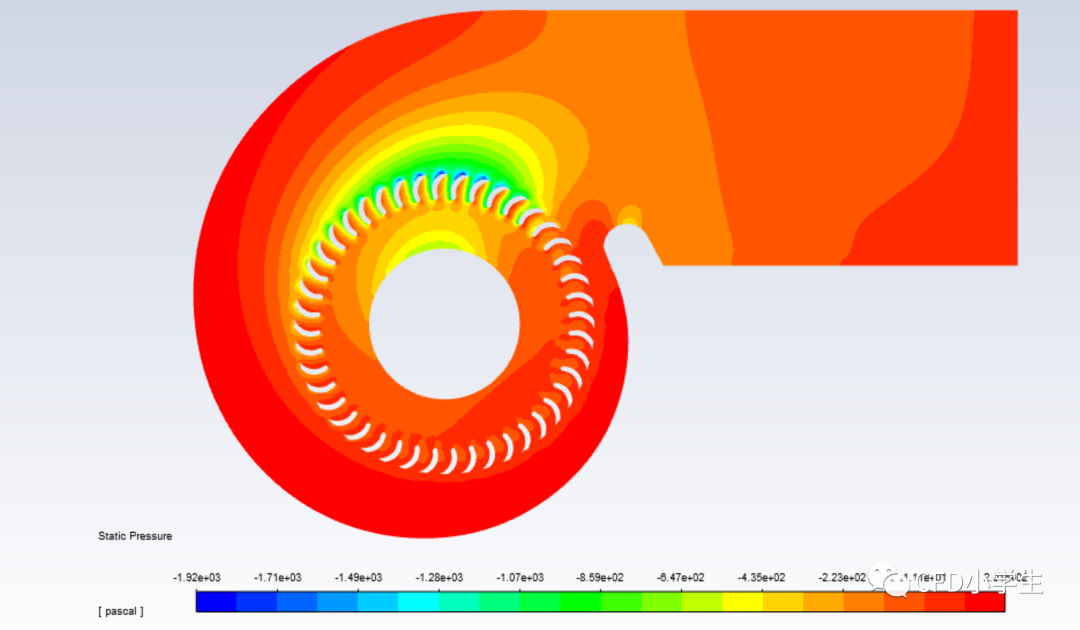
Task: Select the -1.28e+03 legend value
Action: (439, 578)
